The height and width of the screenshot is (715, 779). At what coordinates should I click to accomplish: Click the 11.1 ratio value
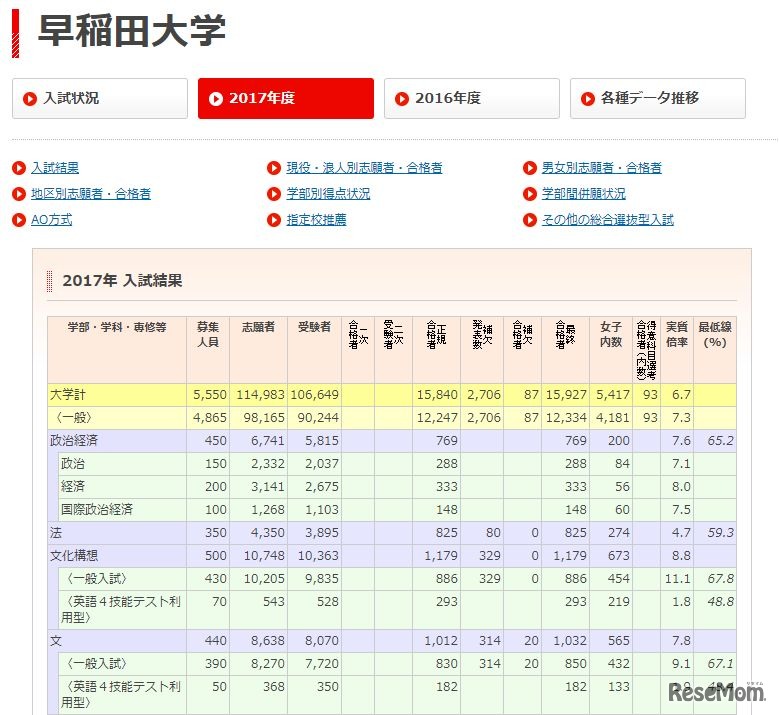tap(678, 579)
